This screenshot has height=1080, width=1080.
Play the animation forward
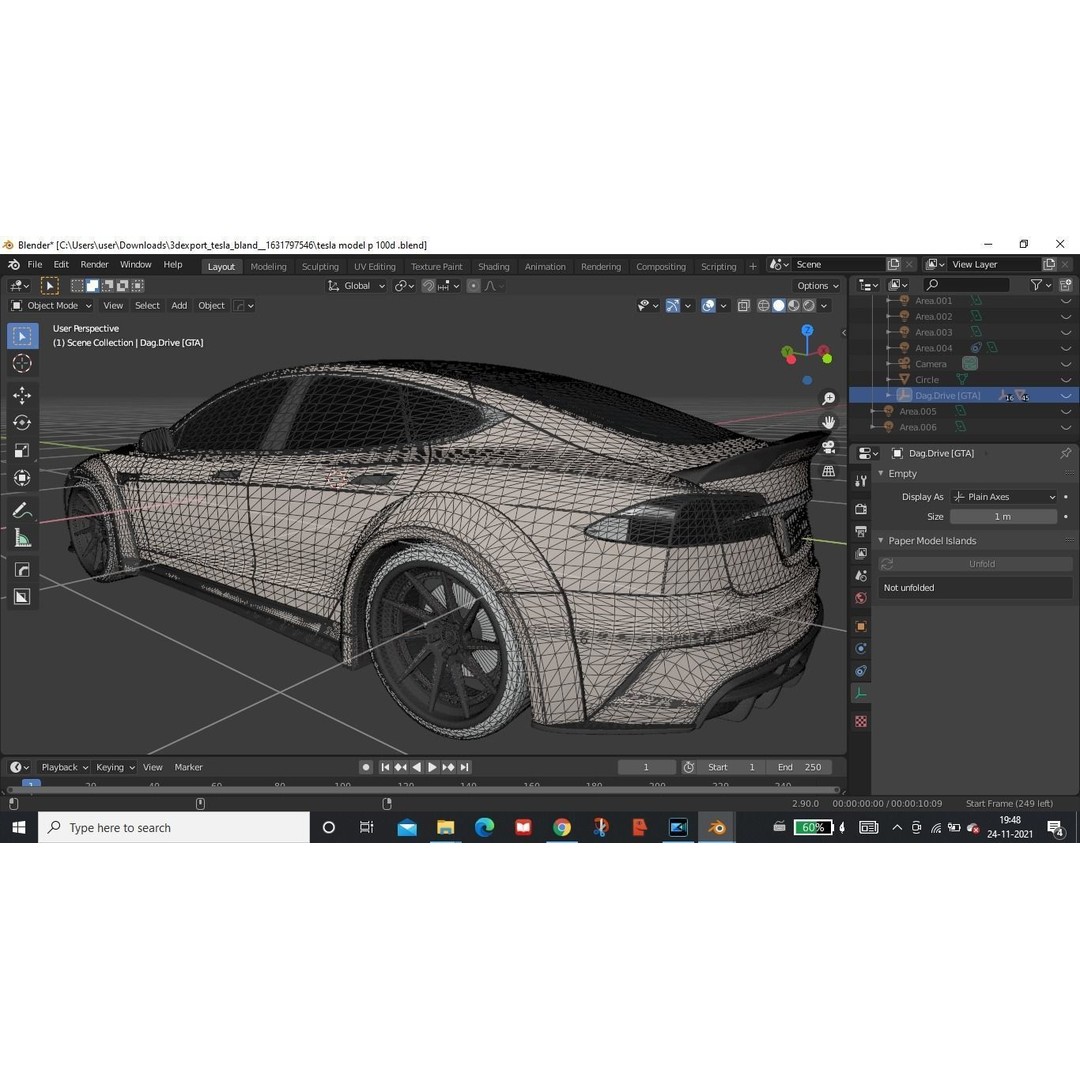coord(432,767)
